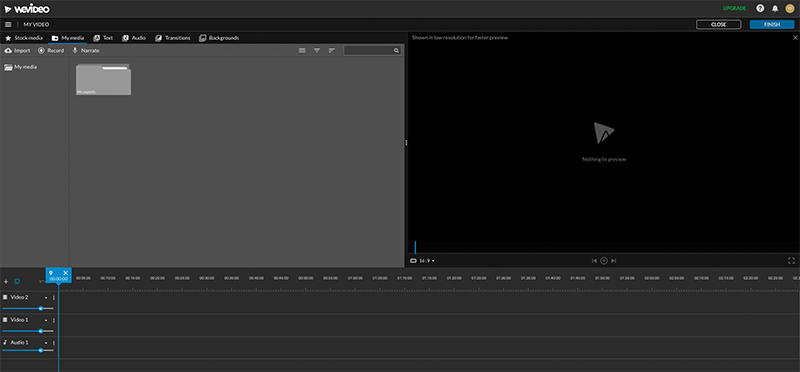Image resolution: width=800 pixels, height=372 pixels.
Task: Open the hamburger menu beside MY VIDEO
Action: point(8,24)
